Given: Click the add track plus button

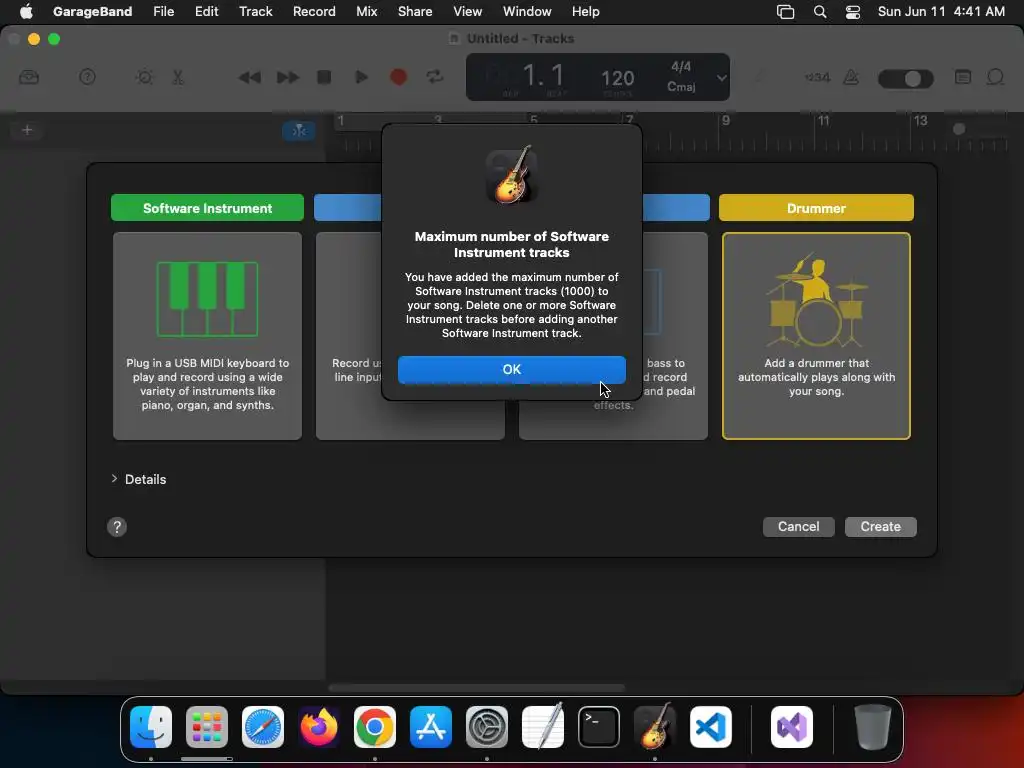Looking at the screenshot, I should (27, 130).
